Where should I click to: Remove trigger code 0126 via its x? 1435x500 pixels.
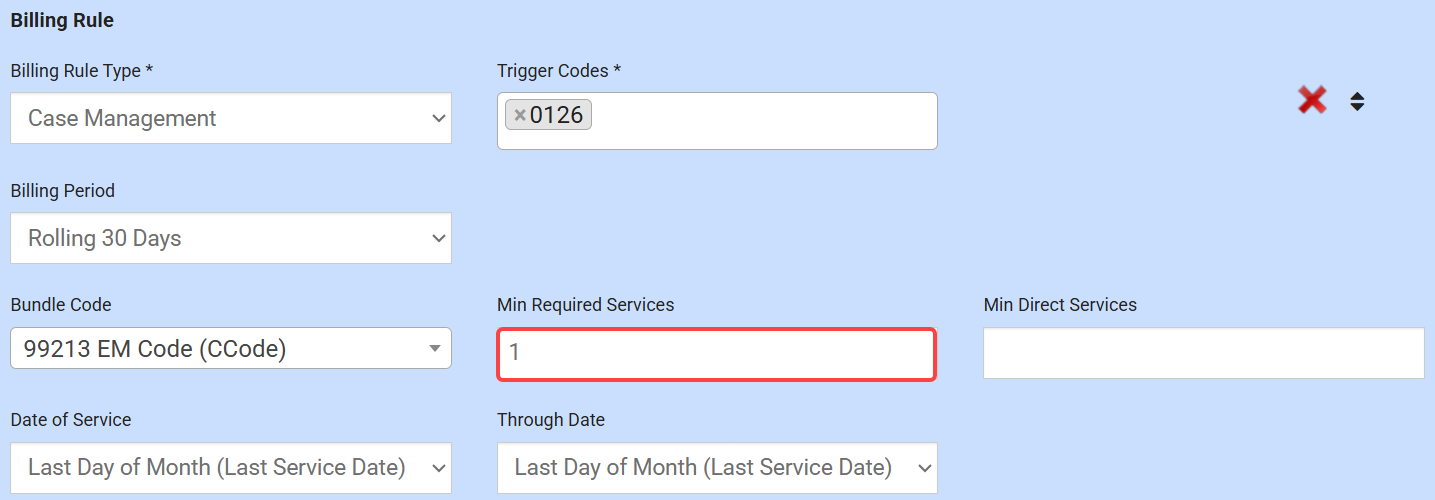click(x=519, y=116)
